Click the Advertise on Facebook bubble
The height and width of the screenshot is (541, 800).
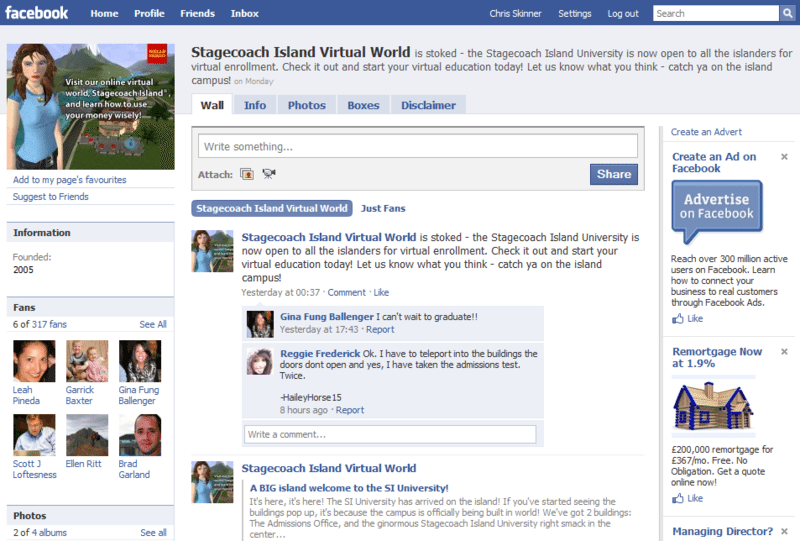point(717,211)
